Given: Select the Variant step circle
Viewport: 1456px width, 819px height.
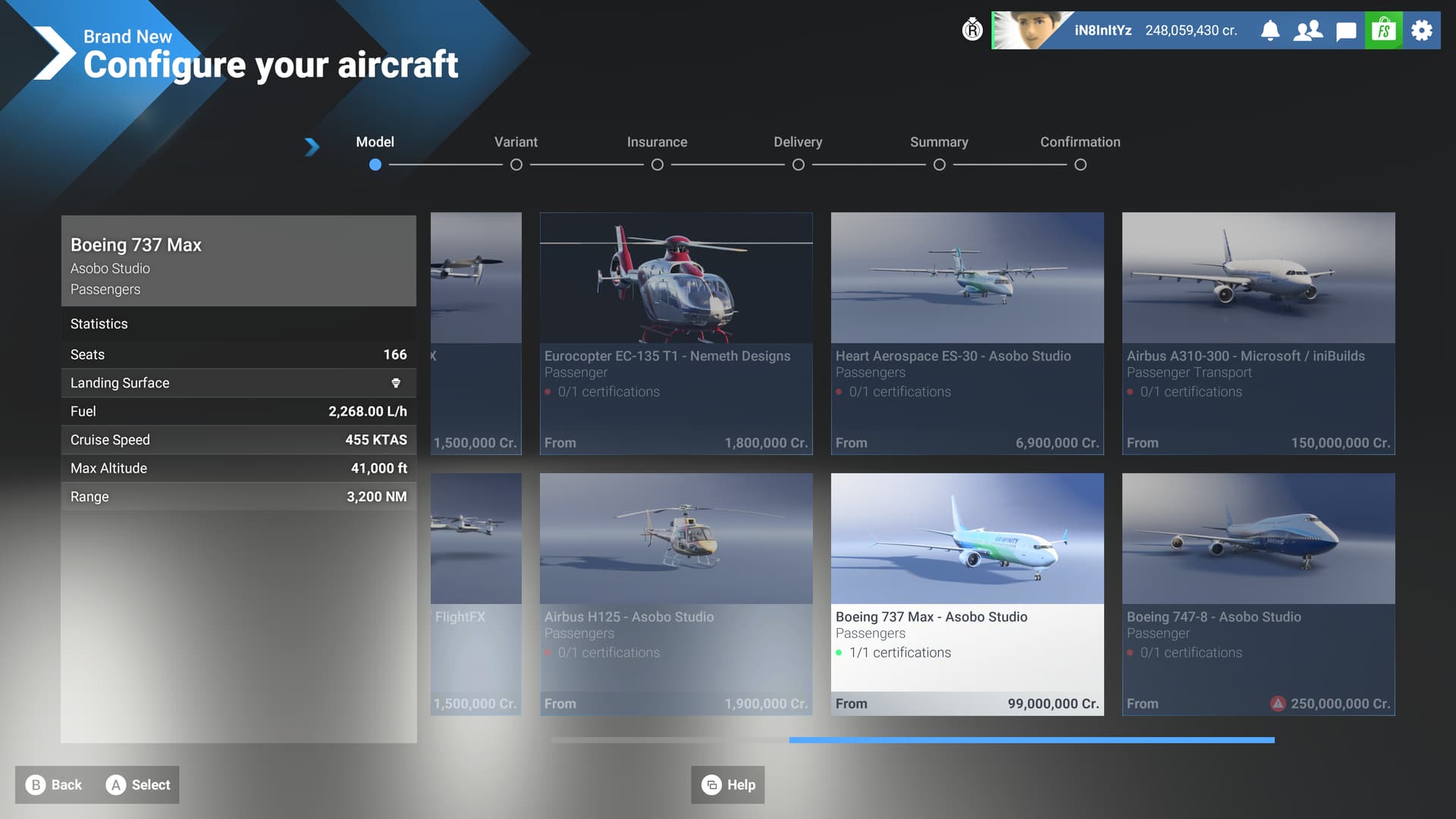Looking at the screenshot, I should (516, 165).
